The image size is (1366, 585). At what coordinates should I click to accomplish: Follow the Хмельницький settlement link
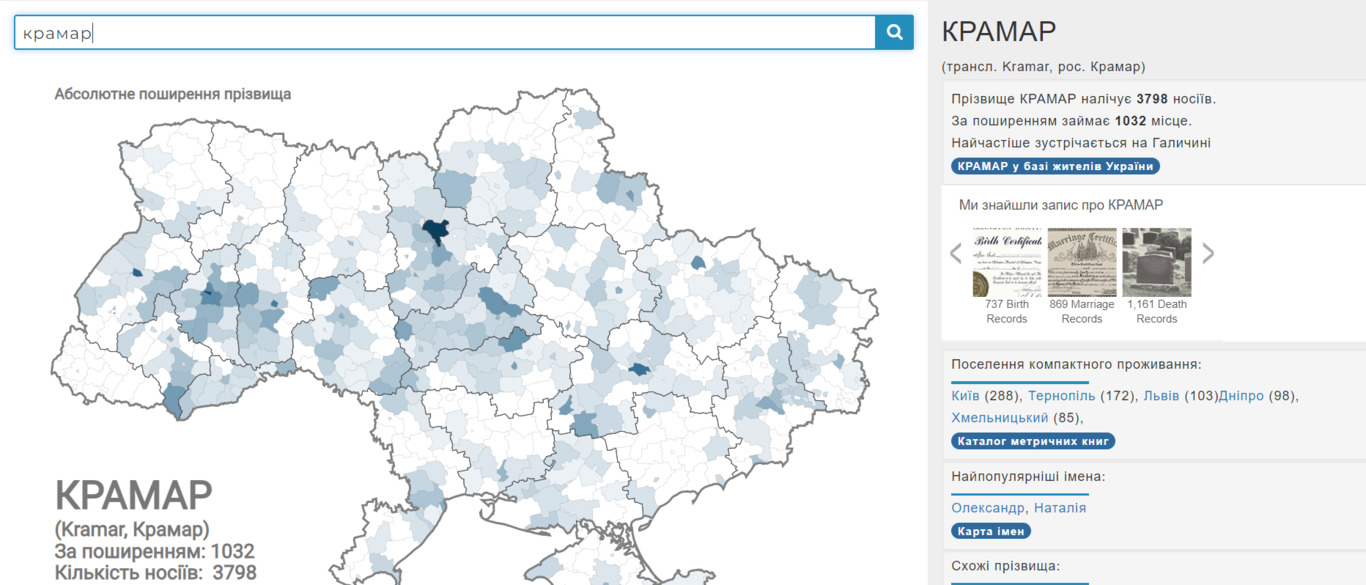pos(1000,418)
